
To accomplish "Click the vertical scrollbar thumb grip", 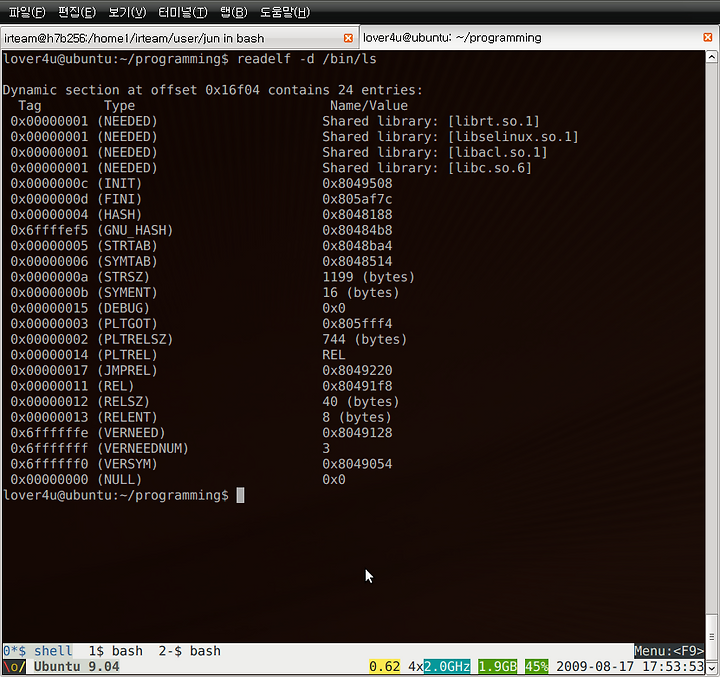I will (x=712, y=637).
